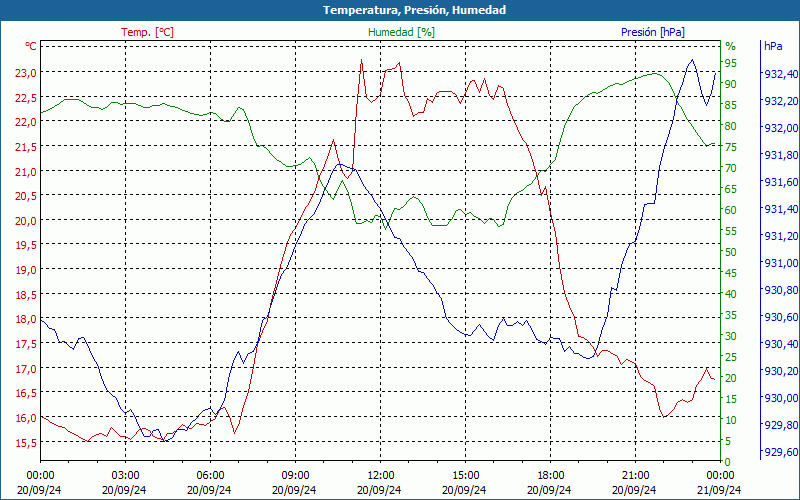Select the '0' humidity axis tick
Image resolution: width=800 pixels, height=500 pixels.
point(728,462)
